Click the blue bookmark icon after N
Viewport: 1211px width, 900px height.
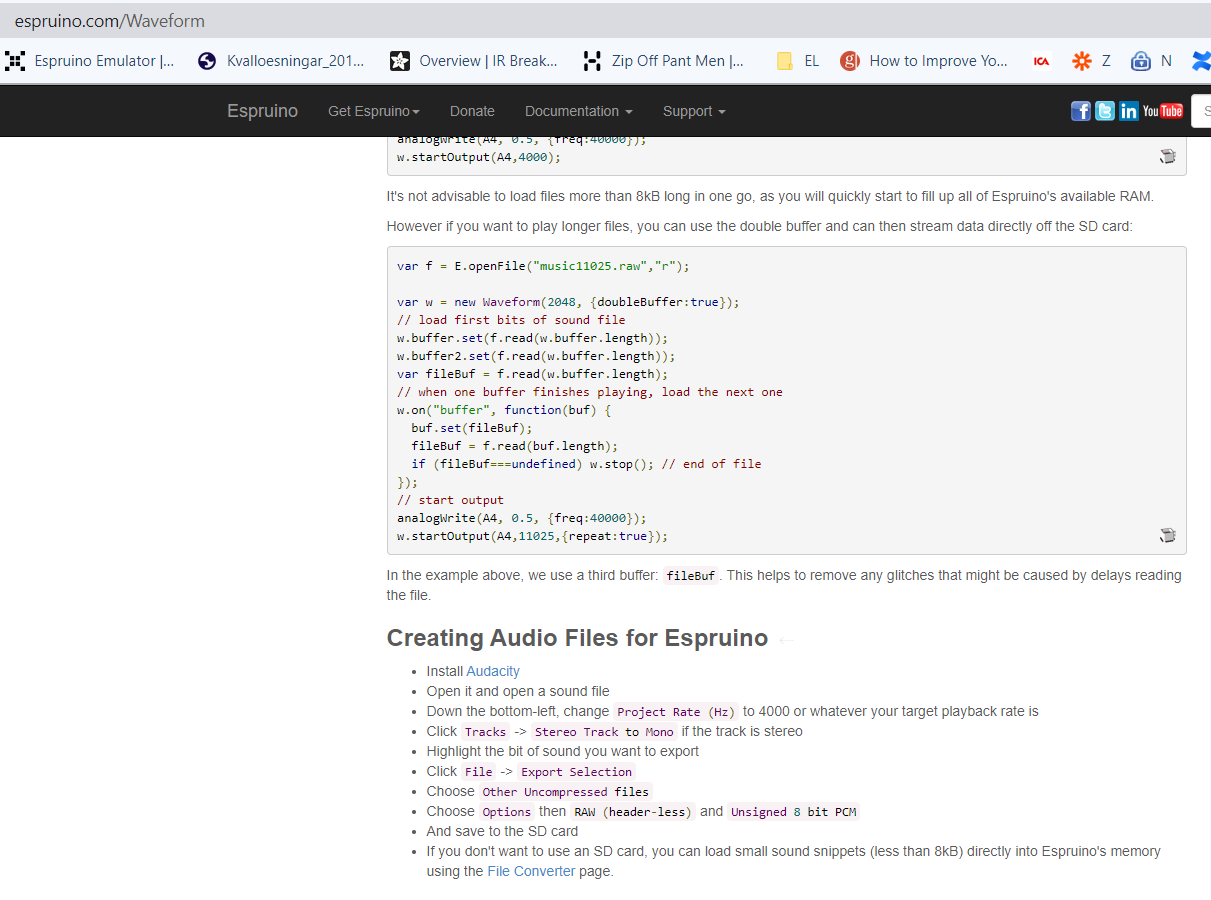1201,61
